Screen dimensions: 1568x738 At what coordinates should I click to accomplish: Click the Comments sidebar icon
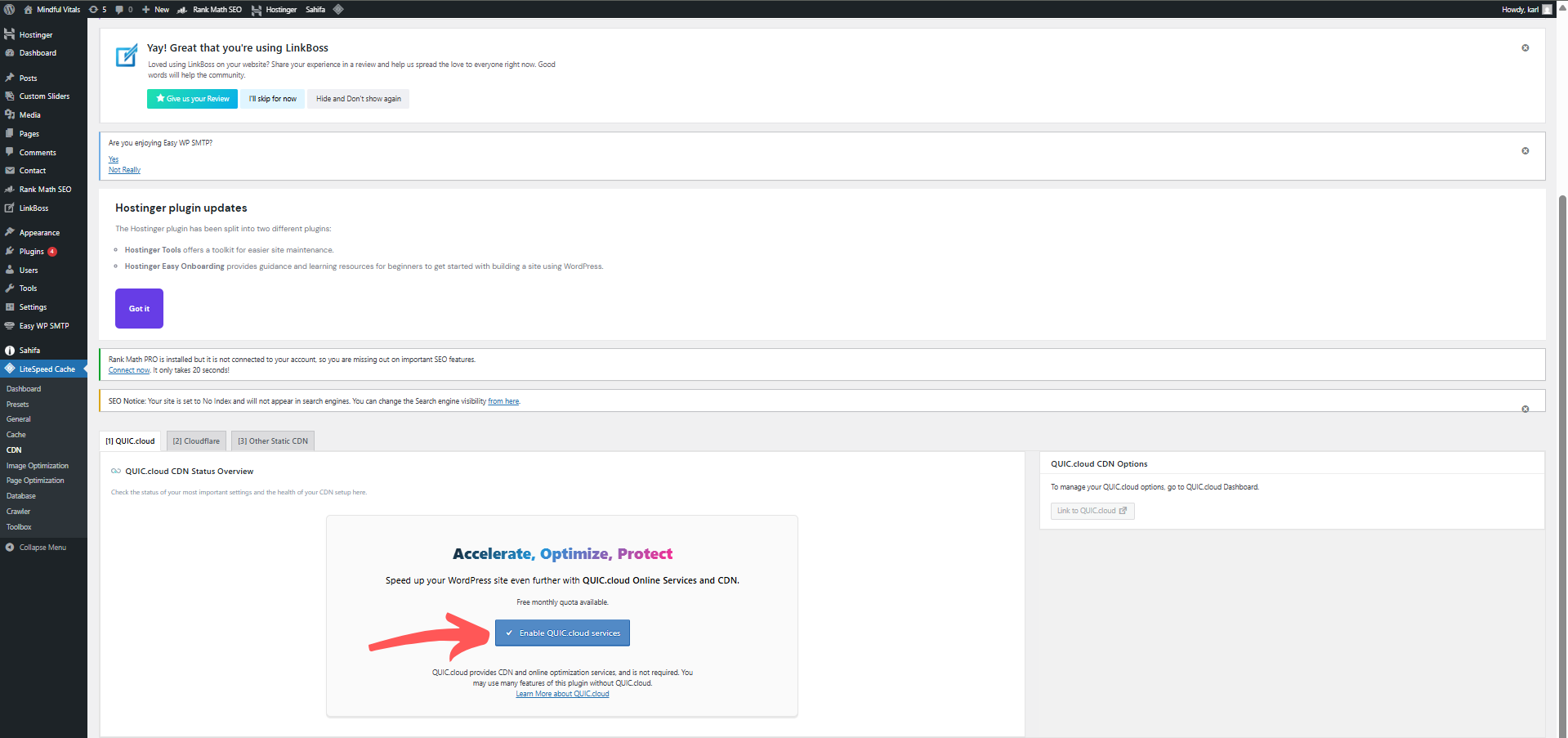(x=10, y=152)
